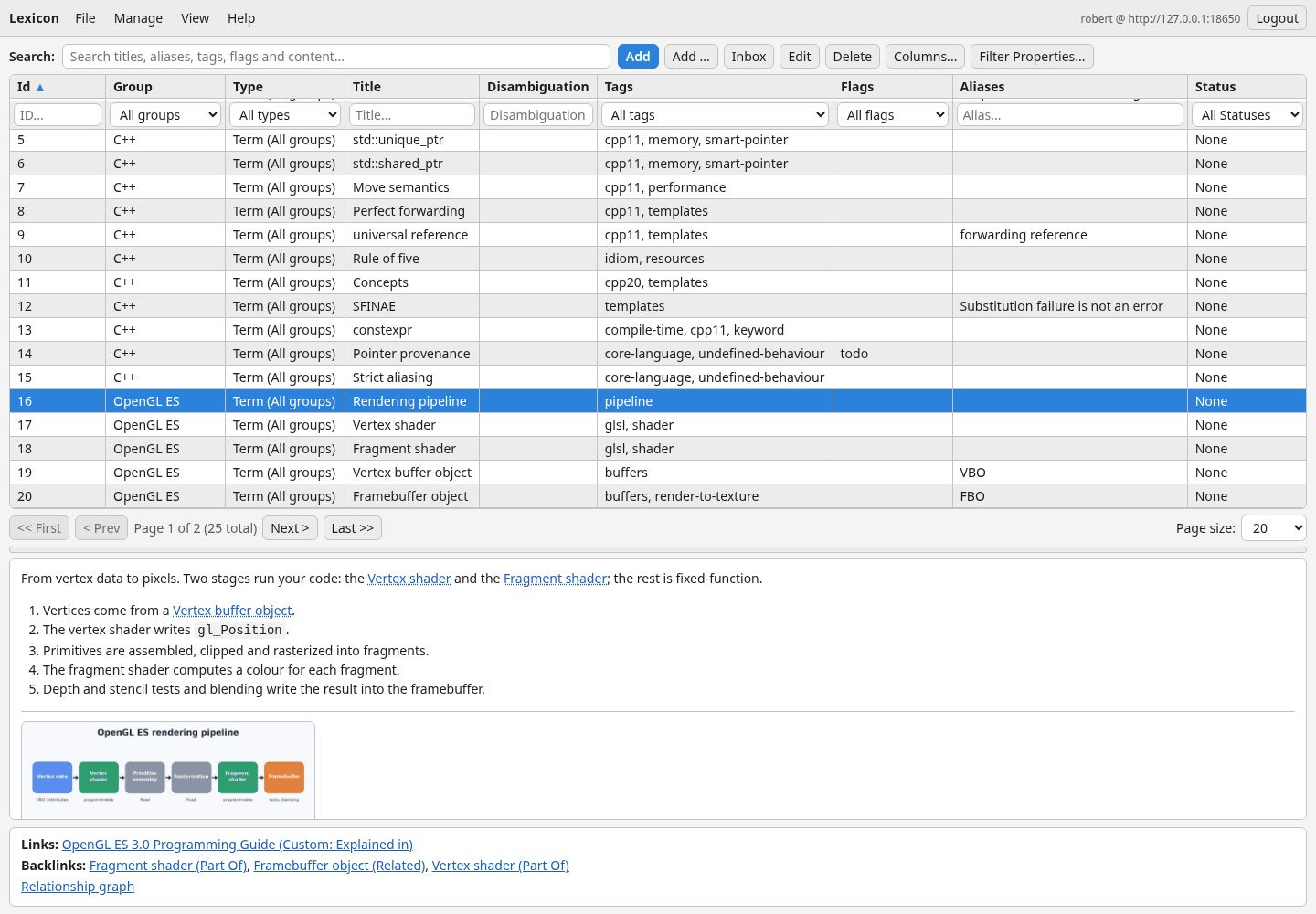Open the Framebuffer object (Related) backlink
Viewport: 1316px width, 914px height.
tap(339, 866)
